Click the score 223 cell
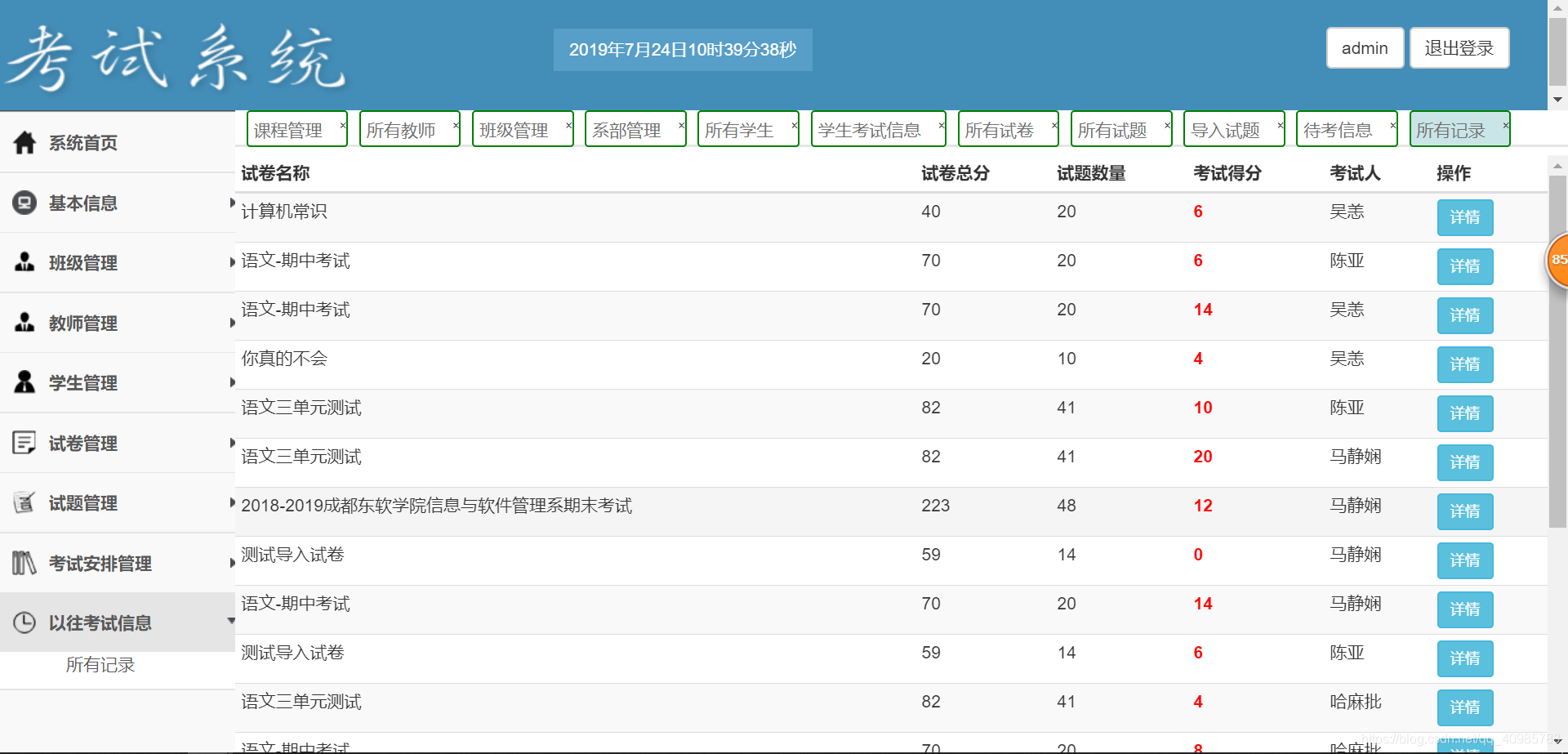The width and height of the screenshot is (1568, 754). tap(936, 506)
